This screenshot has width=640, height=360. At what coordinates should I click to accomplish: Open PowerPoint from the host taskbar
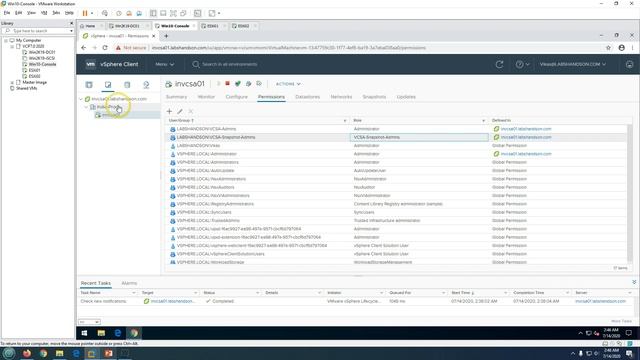108,353
